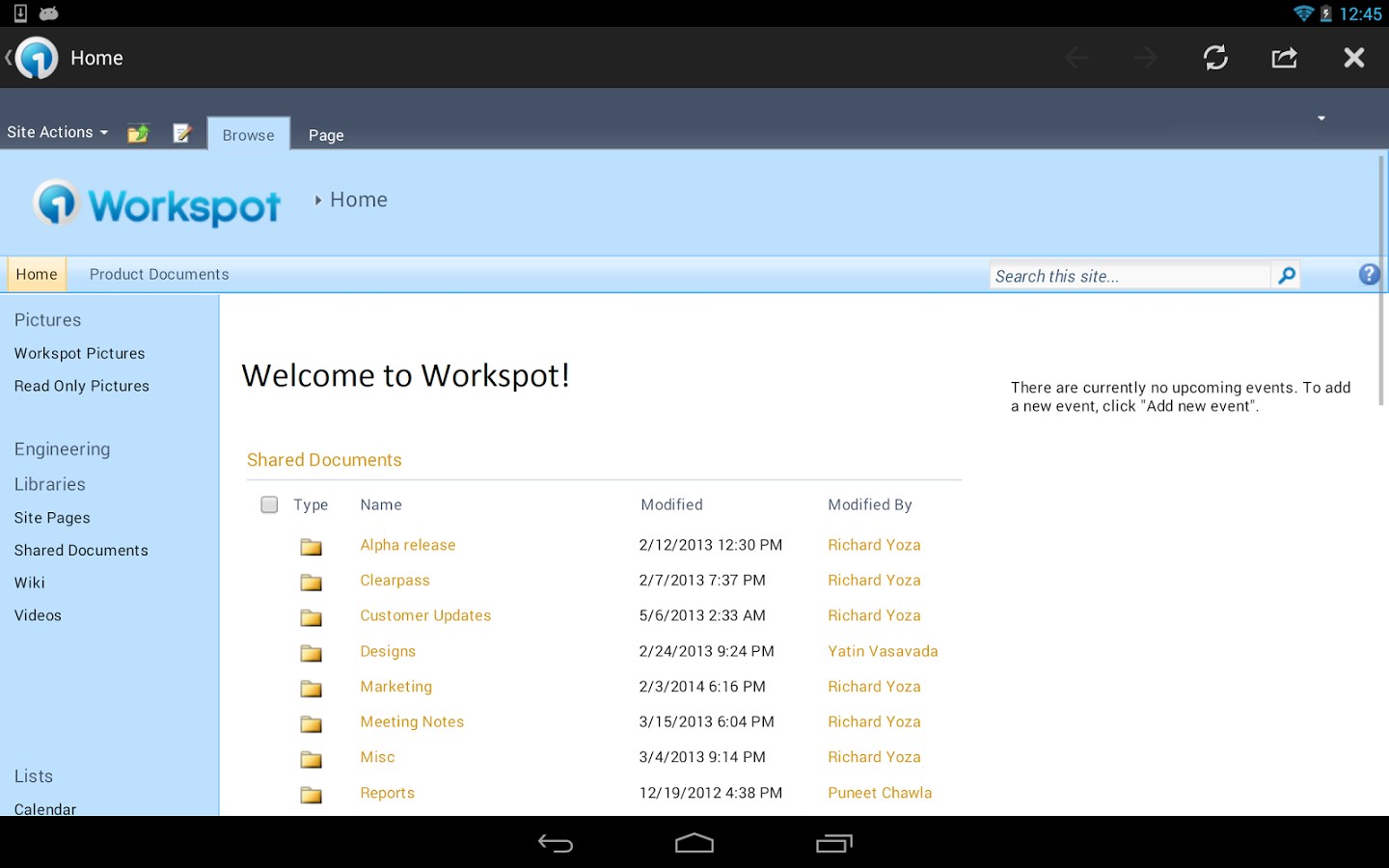
Task: Click the Clearpass folder icon
Action: [311, 582]
